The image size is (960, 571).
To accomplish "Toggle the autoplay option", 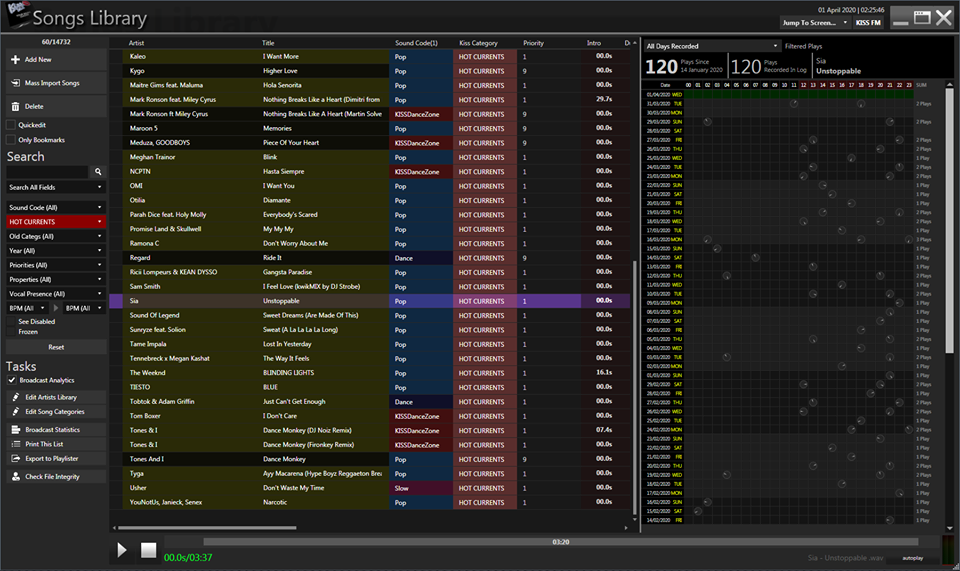I will [912, 558].
